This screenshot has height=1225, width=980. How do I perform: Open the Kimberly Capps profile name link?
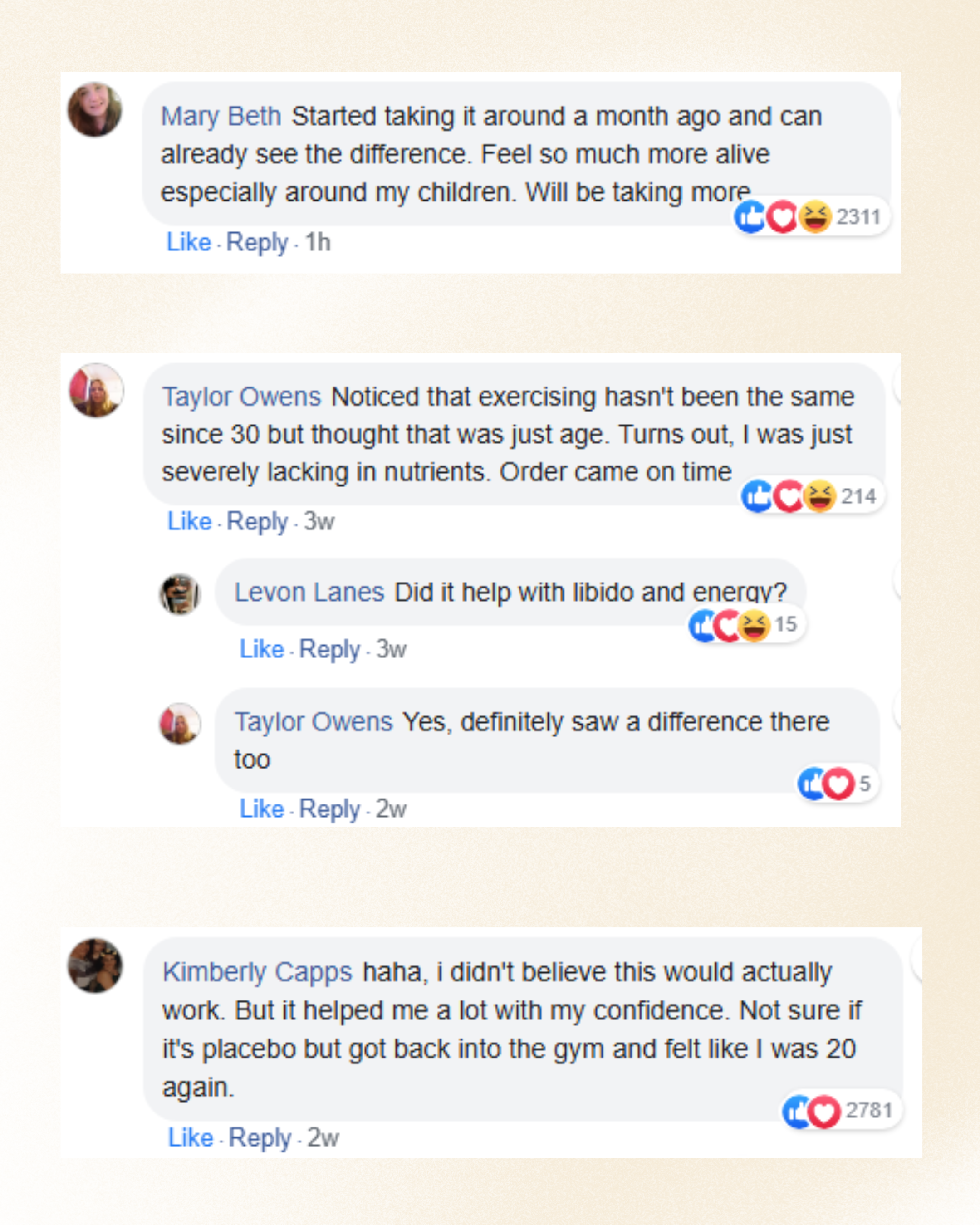(x=257, y=972)
